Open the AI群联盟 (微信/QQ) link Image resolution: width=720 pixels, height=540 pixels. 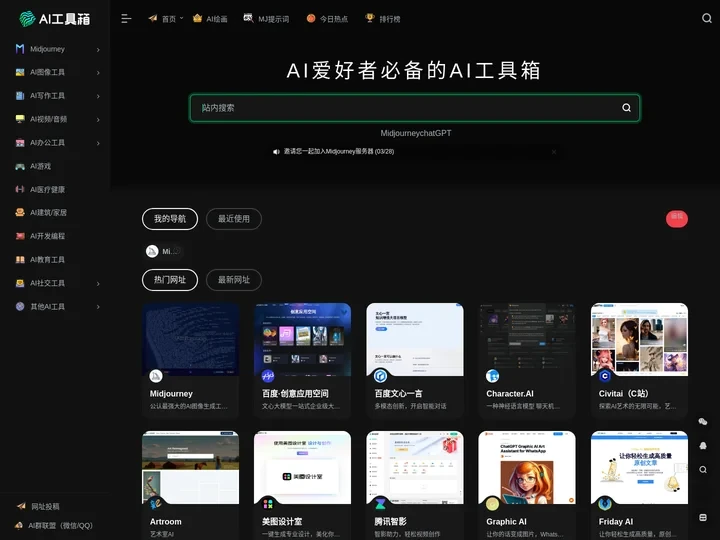pyautogui.click(x=60, y=525)
